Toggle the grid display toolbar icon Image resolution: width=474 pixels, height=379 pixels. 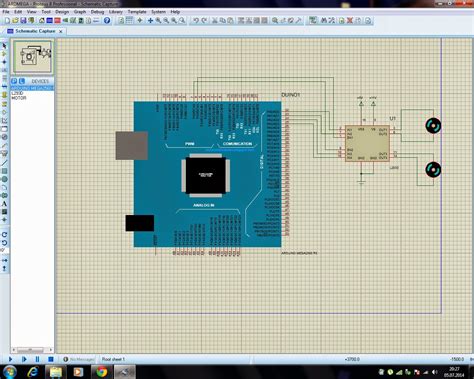tap(129, 21)
